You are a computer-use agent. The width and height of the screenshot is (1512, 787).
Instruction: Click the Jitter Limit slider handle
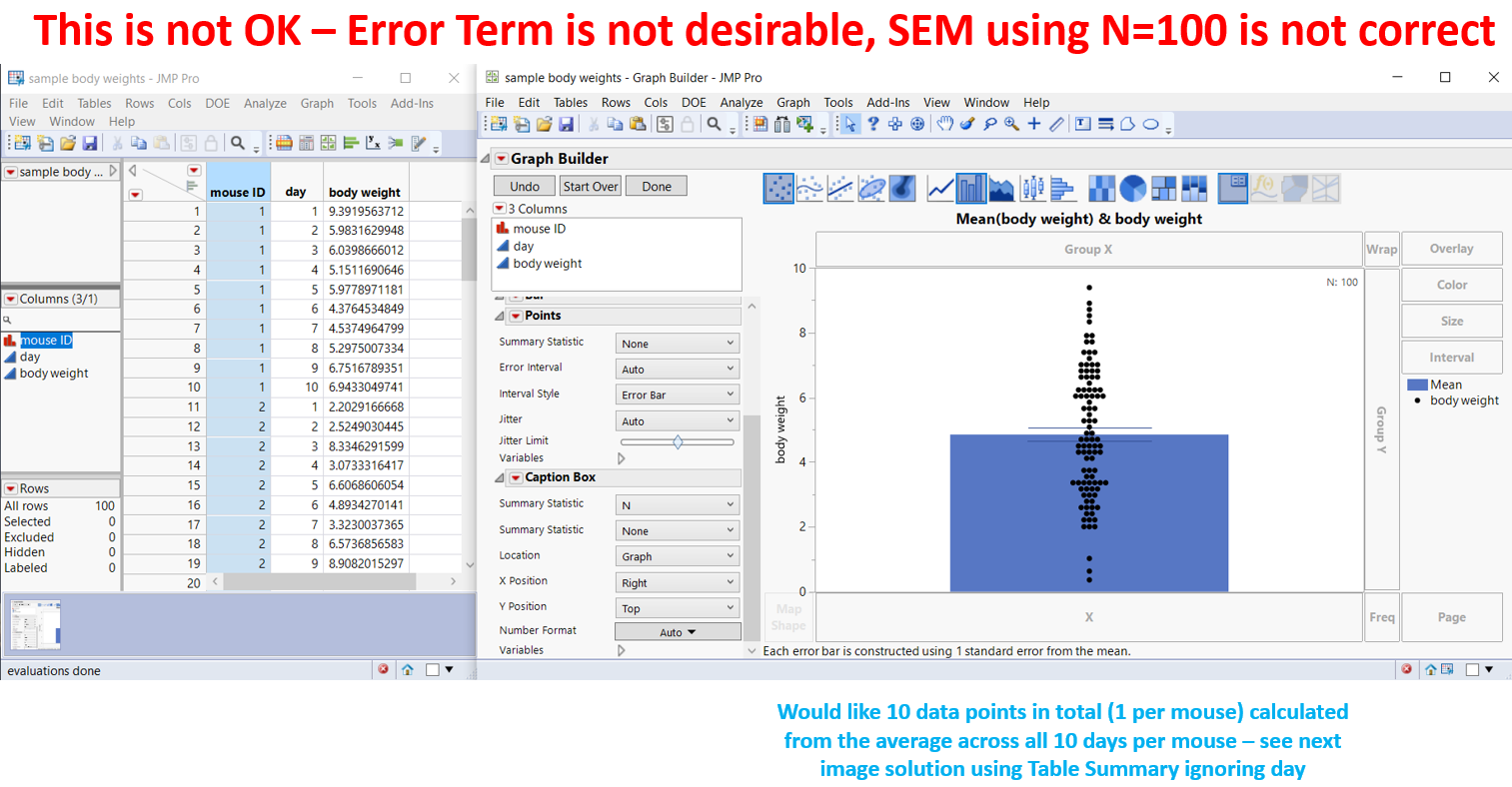tap(678, 441)
